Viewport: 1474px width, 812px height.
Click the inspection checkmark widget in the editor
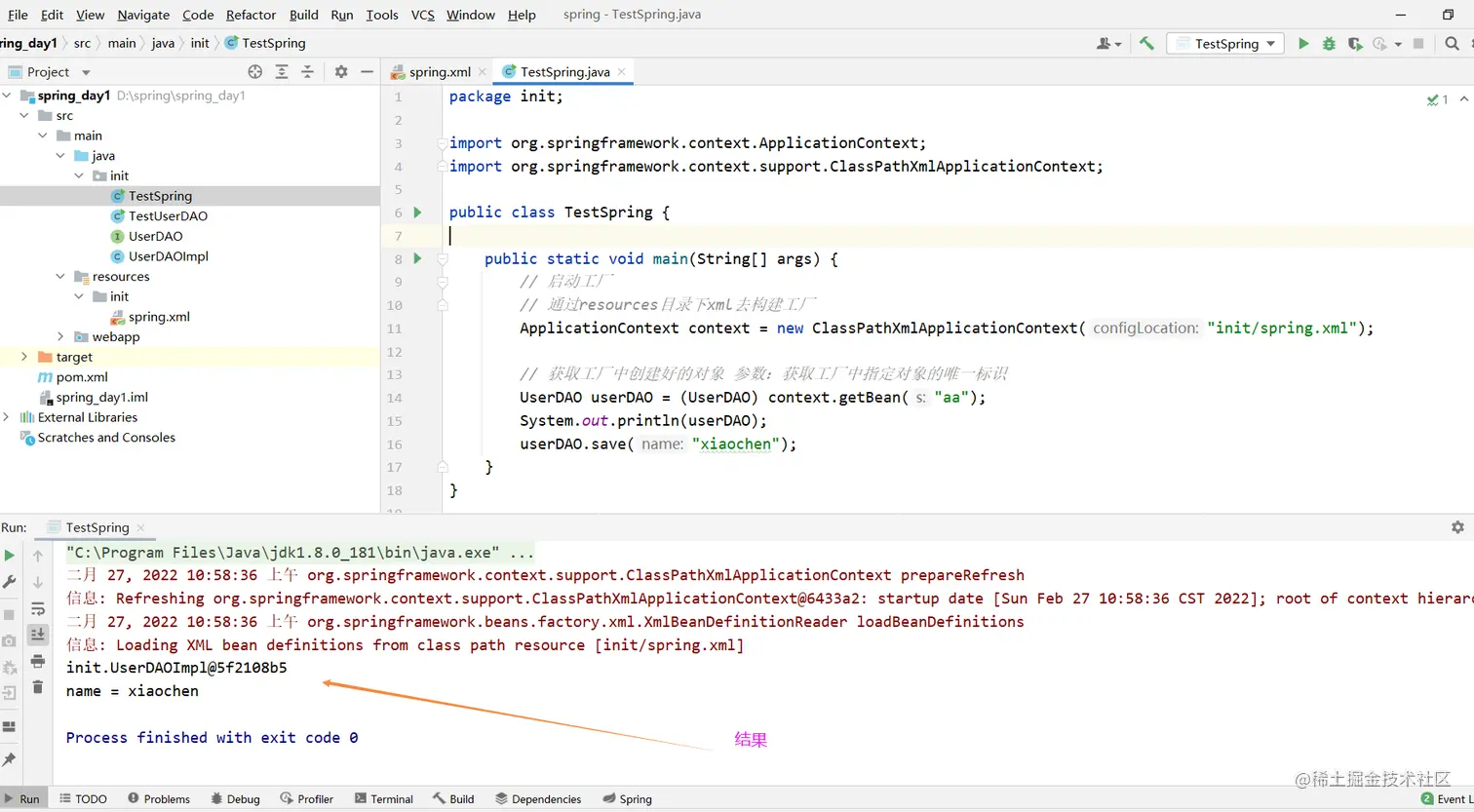(1438, 99)
